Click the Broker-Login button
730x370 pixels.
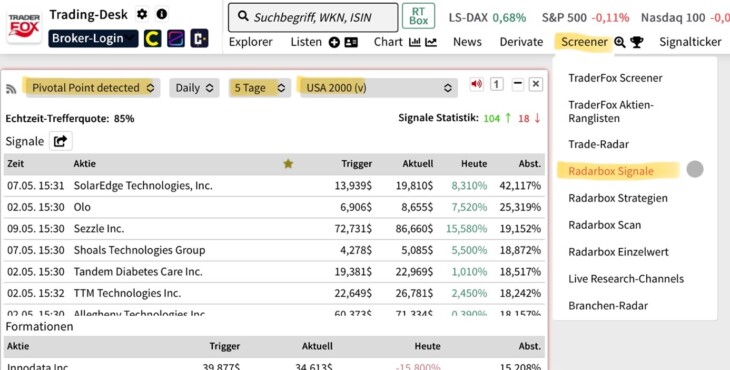pyautogui.click(x=93, y=38)
